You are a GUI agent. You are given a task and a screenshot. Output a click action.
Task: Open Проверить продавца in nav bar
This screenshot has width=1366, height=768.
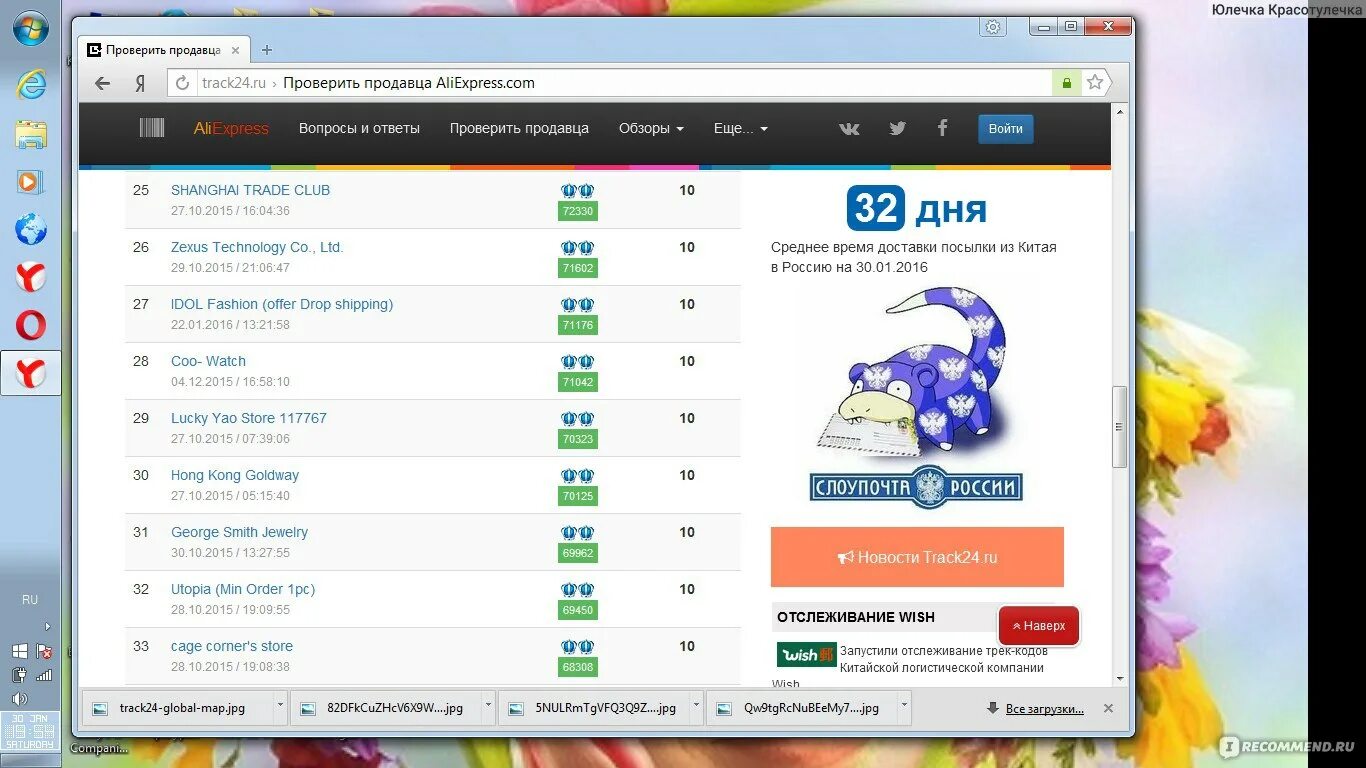coord(519,128)
